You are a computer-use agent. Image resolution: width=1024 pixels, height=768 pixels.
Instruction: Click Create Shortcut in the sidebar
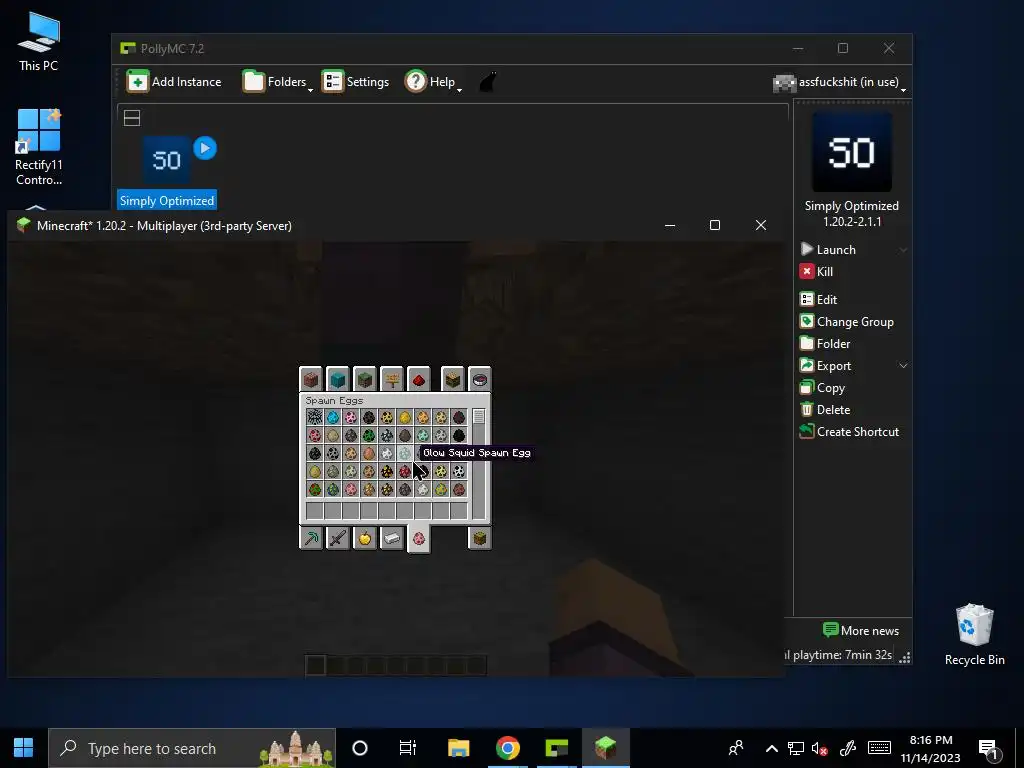(850, 432)
